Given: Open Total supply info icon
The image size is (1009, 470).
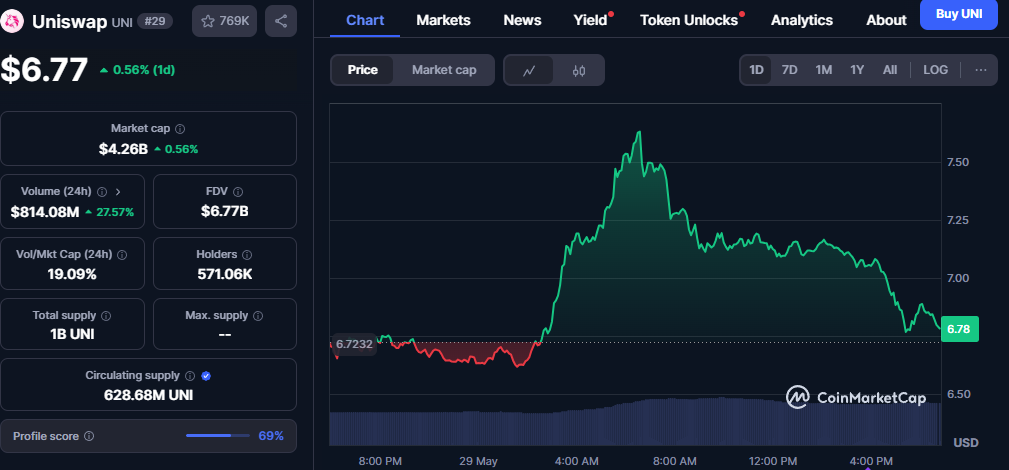Looking at the screenshot, I should (x=106, y=316).
